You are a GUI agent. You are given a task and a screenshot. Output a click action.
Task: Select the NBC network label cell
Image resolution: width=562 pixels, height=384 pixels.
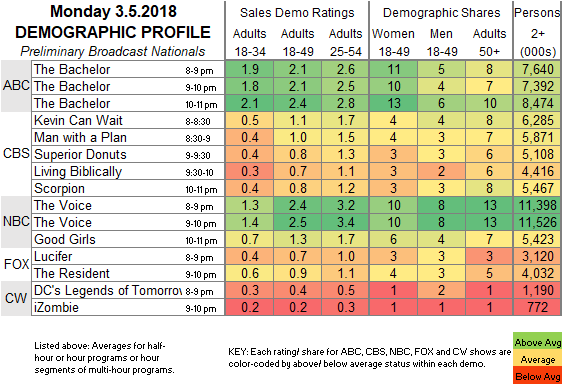[16, 222]
